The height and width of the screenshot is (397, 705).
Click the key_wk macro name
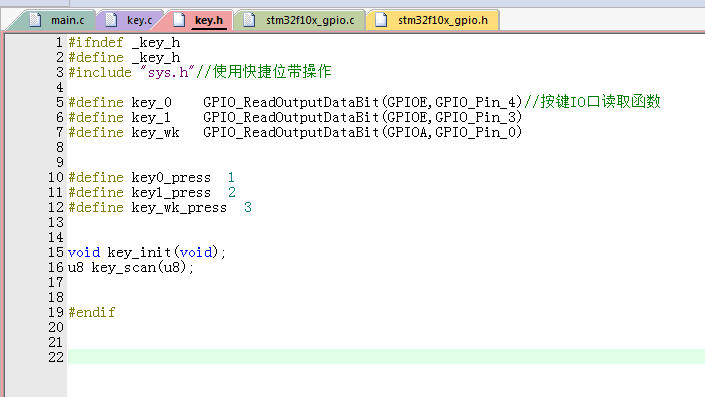[x=156, y=133]
